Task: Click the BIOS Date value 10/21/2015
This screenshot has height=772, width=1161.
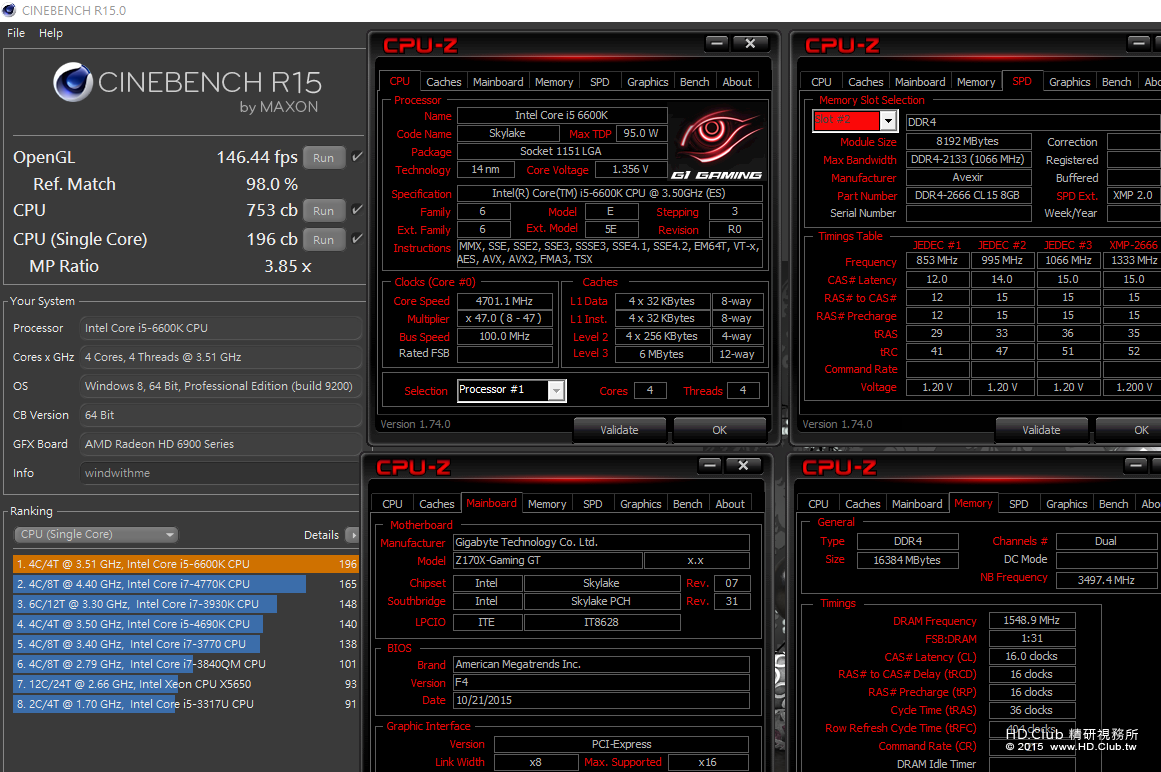Action: click(601, 700)
